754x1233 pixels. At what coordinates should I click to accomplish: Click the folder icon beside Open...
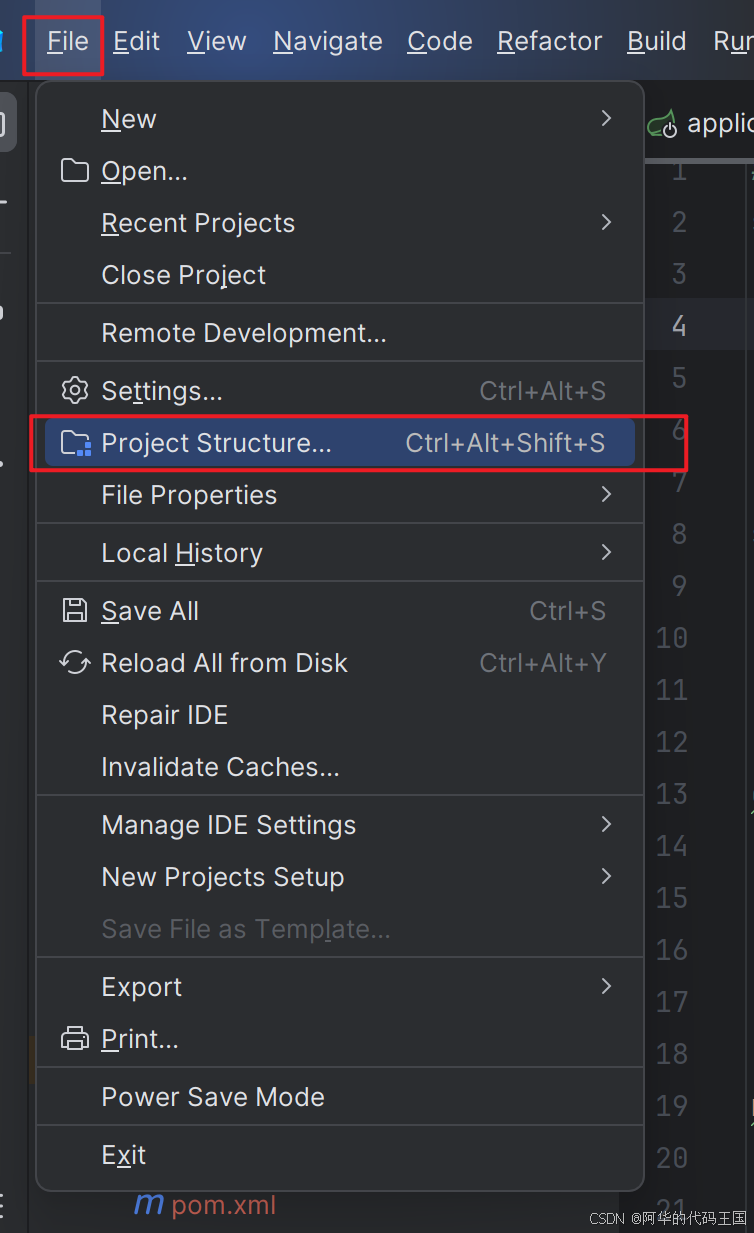point(75,171)
